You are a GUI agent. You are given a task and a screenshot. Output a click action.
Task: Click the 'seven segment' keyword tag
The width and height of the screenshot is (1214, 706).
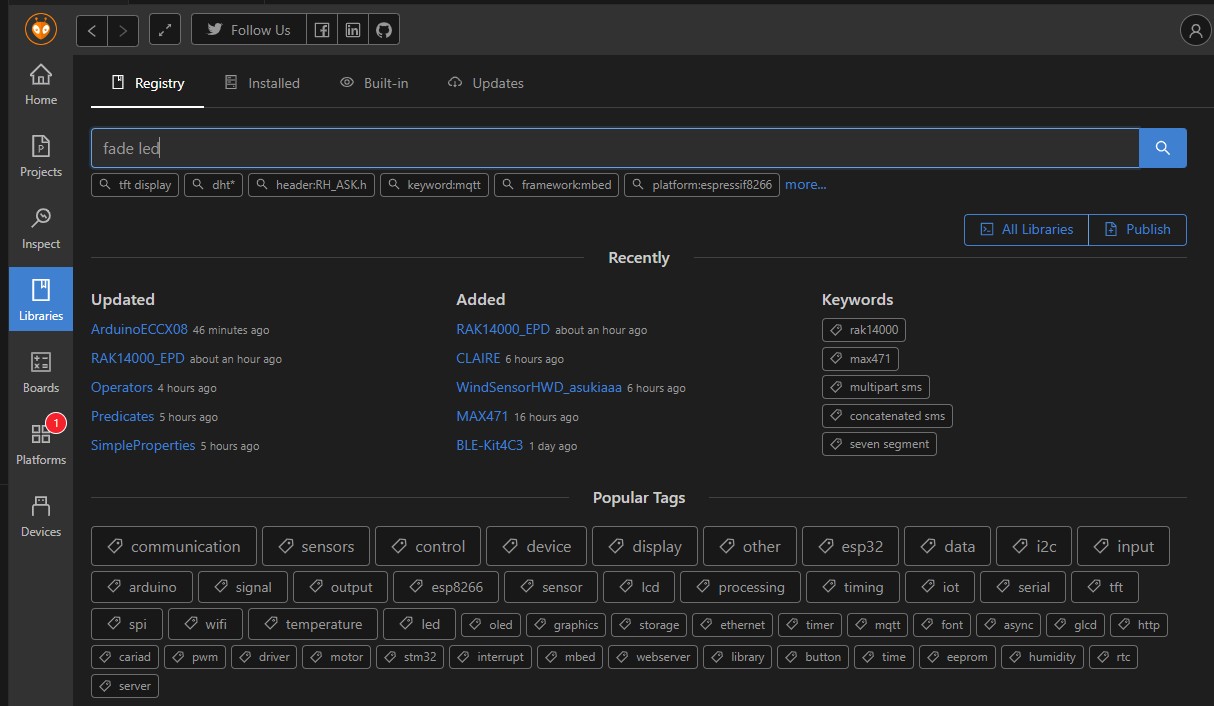click(x=879, y=444)
